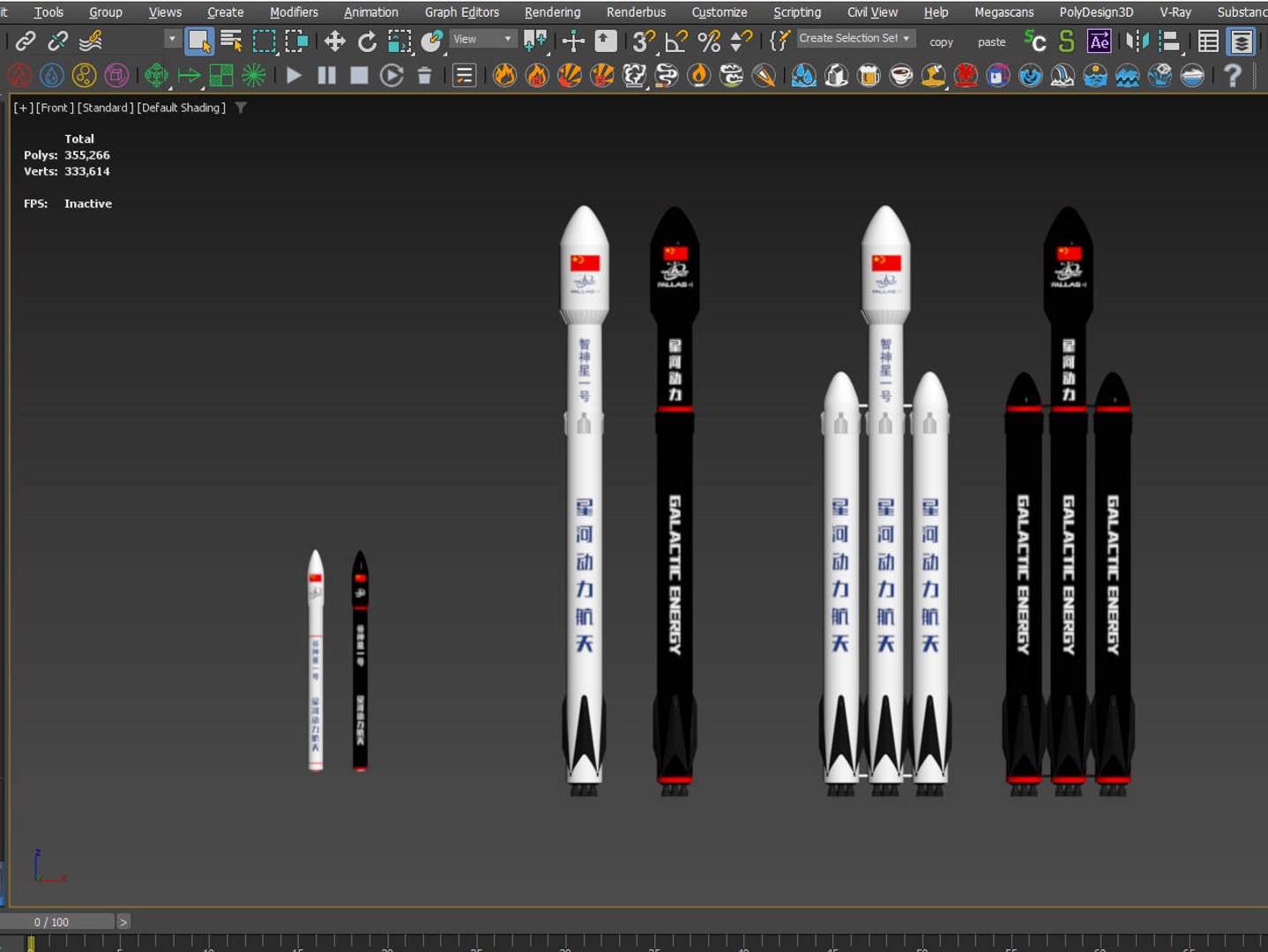
Task: Open the View reference coordinate dropdown
Action: click(483, 39)
